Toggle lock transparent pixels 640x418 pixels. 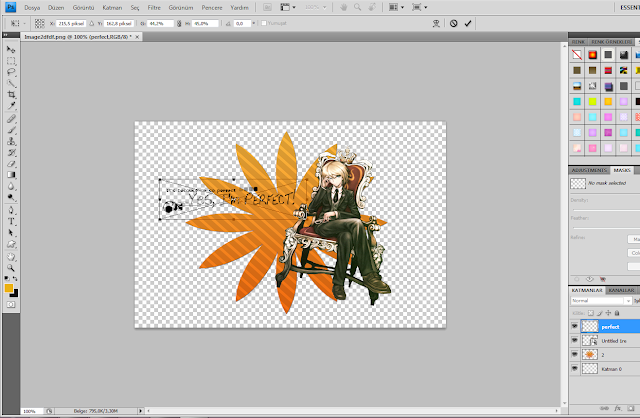tap(591, 313)
